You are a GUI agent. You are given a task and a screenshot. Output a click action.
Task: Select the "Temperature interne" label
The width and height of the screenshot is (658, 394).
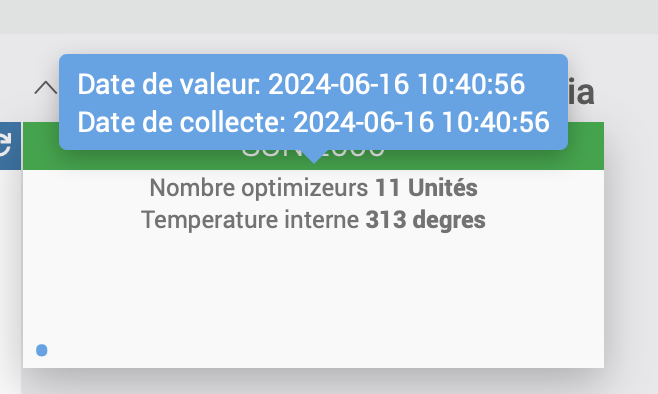coord(251,219)
